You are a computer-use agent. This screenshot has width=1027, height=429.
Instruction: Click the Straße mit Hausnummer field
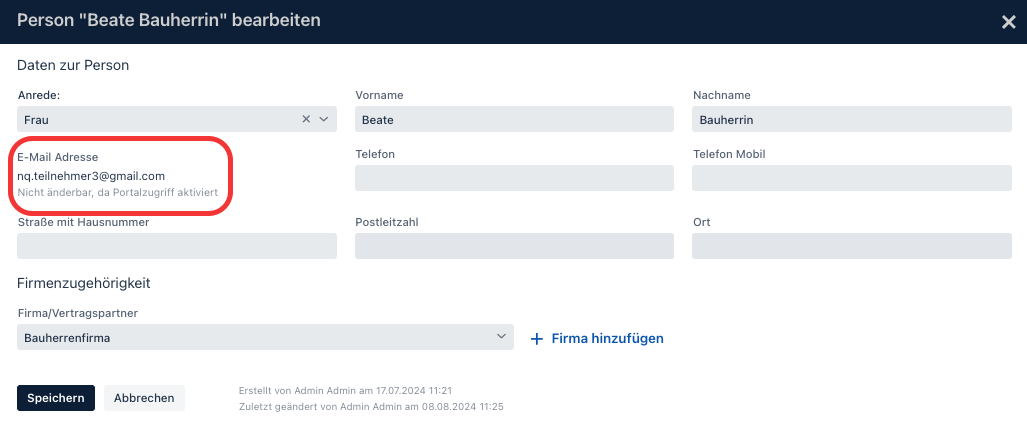point(177,246)
